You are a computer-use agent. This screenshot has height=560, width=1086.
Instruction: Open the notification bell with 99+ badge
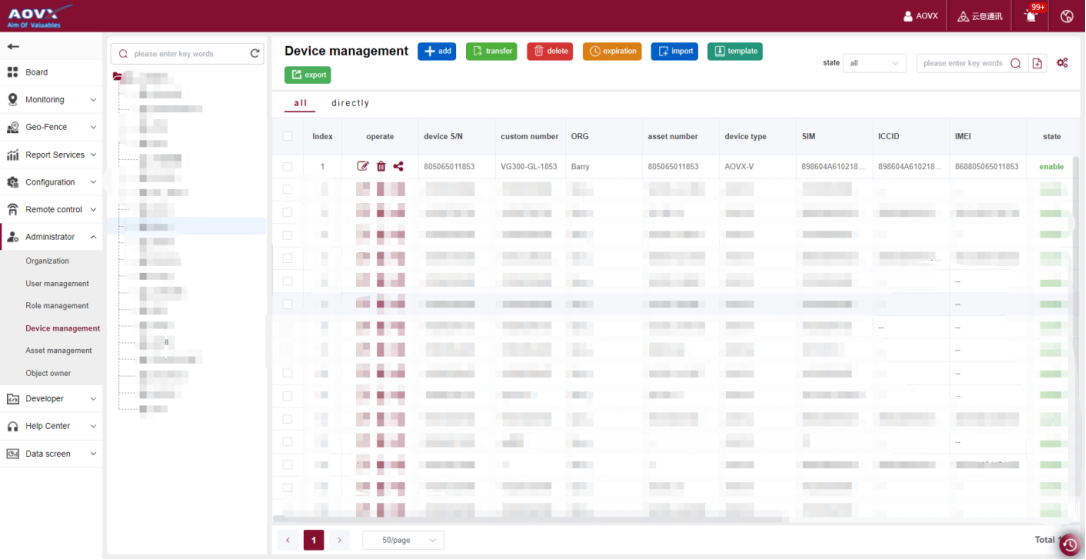[1031, 16]
